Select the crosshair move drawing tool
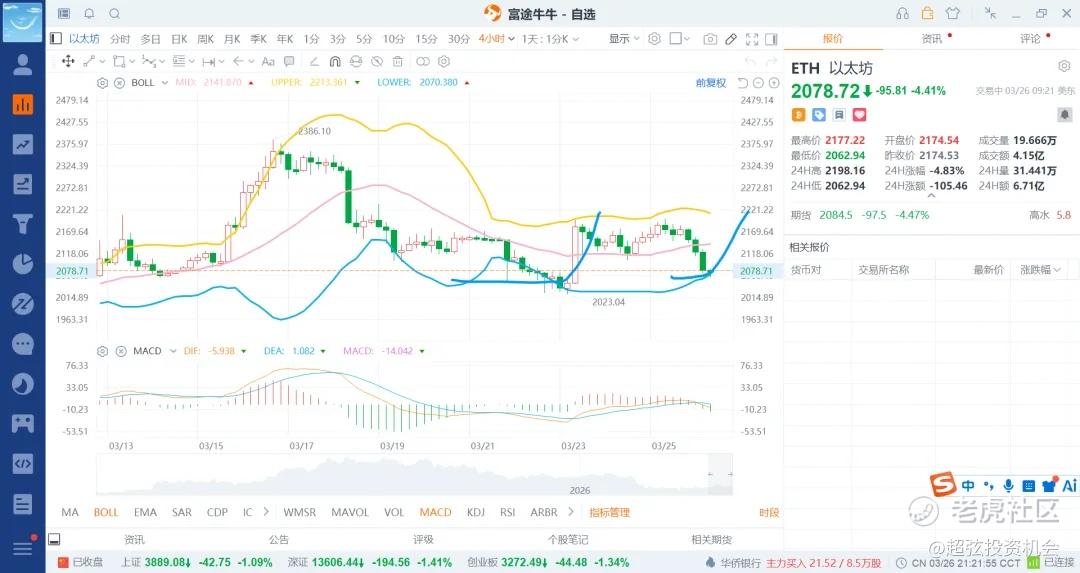This screenshot has width=1080, height=573. [x=68, y=61]
